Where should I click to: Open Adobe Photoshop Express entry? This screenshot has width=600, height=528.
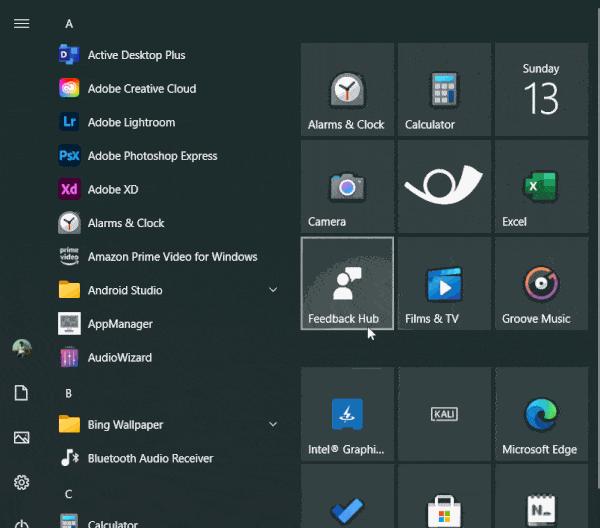168,156
